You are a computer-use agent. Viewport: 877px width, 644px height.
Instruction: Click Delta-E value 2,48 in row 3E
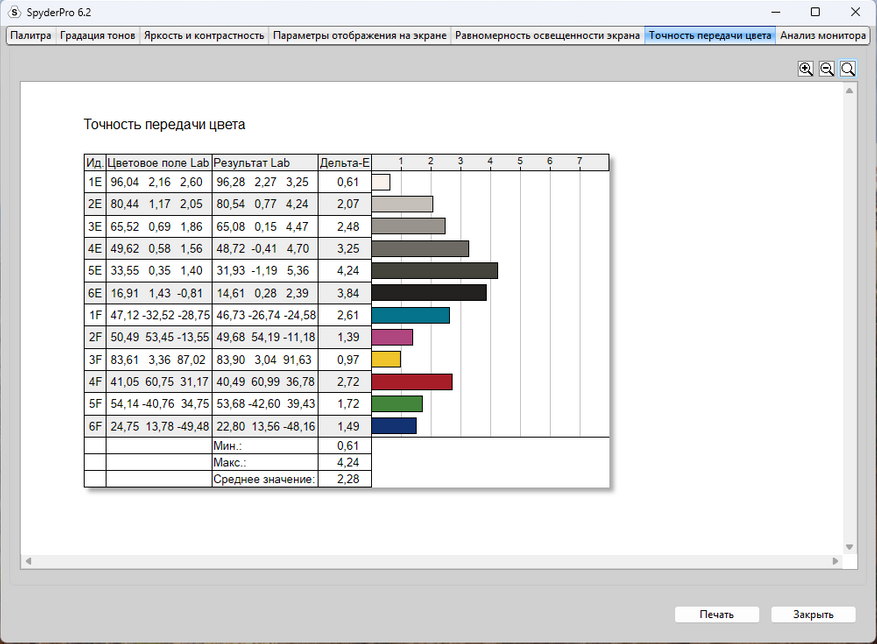tap(348, 227)
